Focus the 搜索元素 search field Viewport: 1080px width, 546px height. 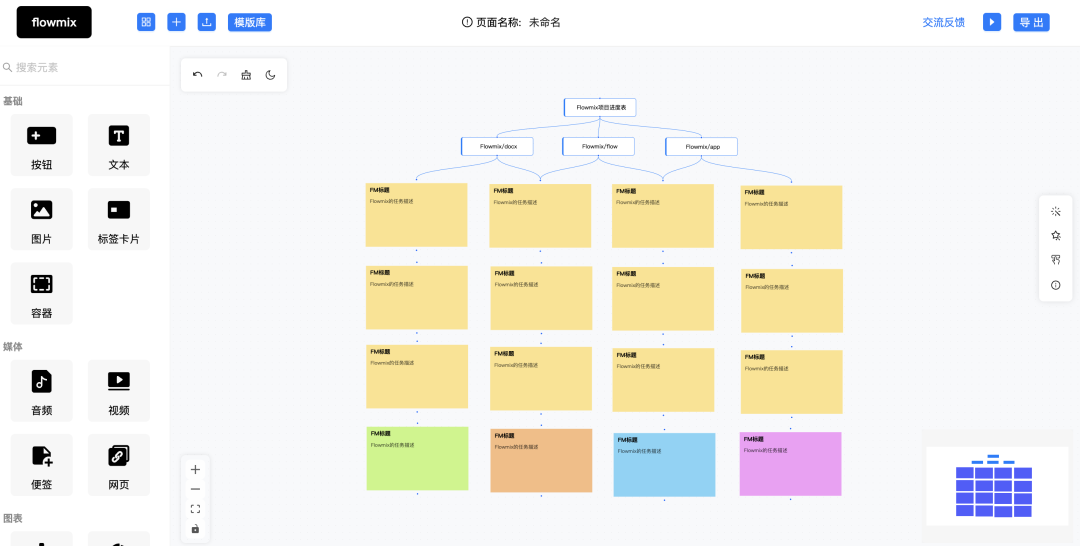[x=85, y=67]
